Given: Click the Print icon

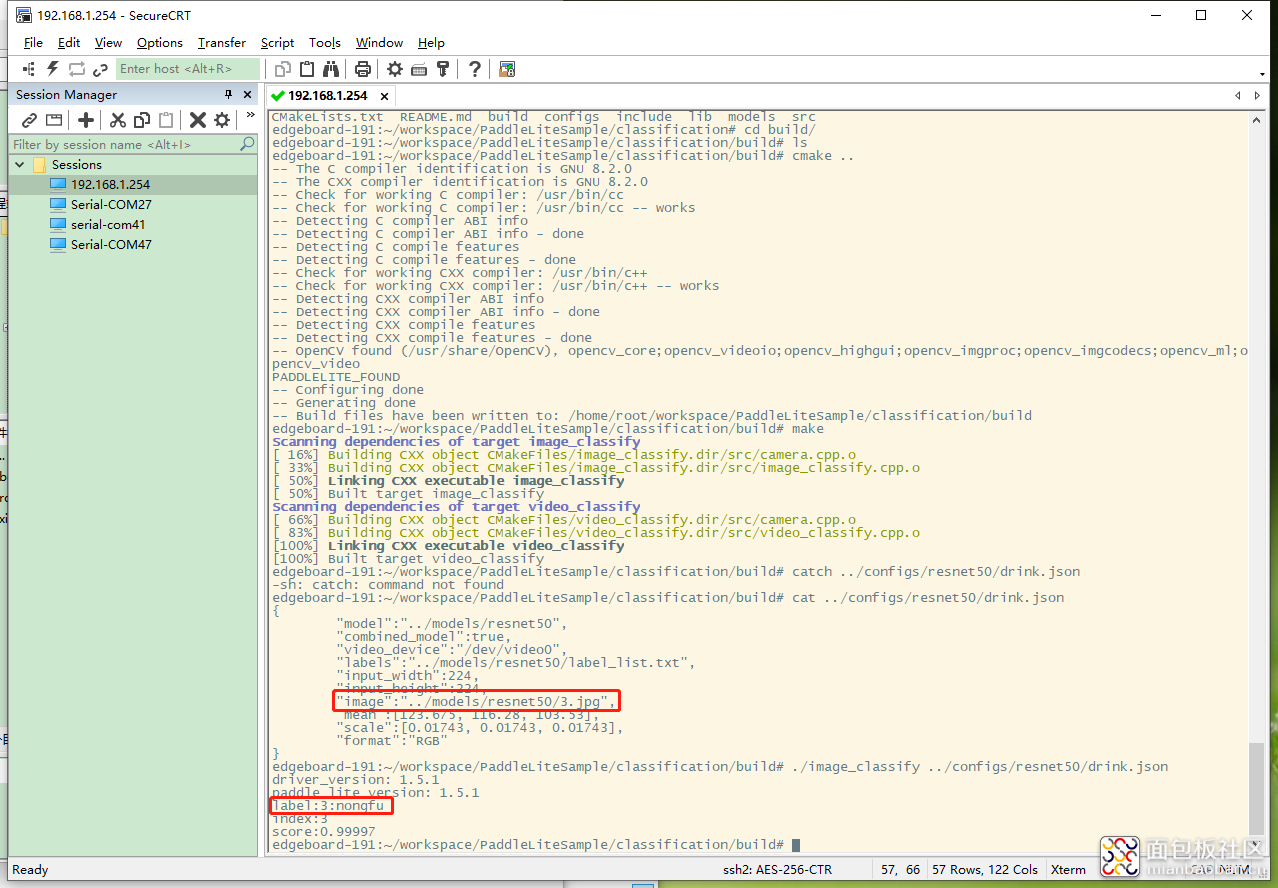Looking at the screenshot, I should click(363, 69).
